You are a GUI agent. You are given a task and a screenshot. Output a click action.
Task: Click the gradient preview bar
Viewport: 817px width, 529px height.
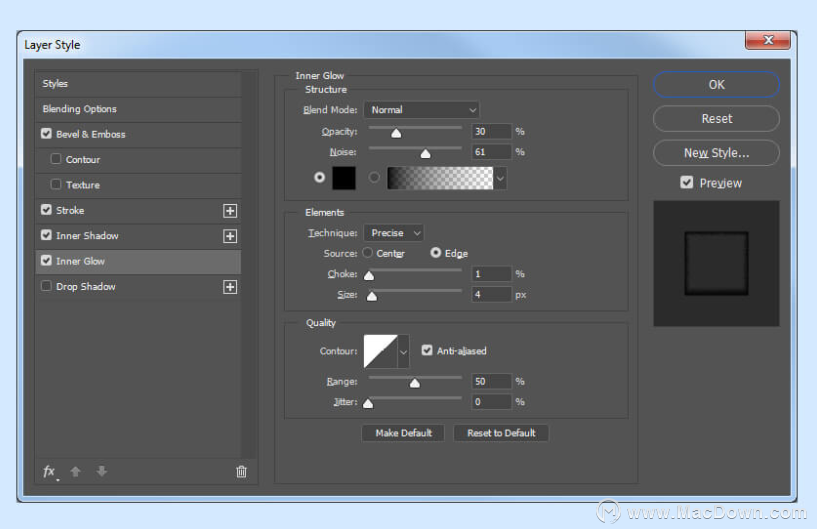coord(440,178)
